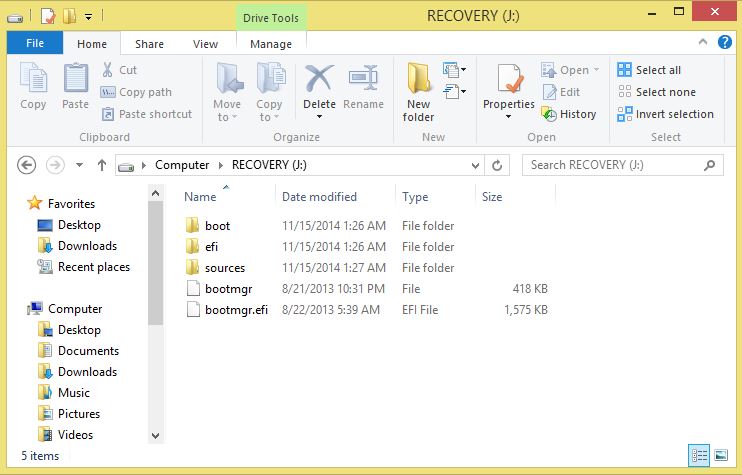Screen dimensions: 742x475
Task: Switch to the Manage tab
Action: [x=271, y=44]
